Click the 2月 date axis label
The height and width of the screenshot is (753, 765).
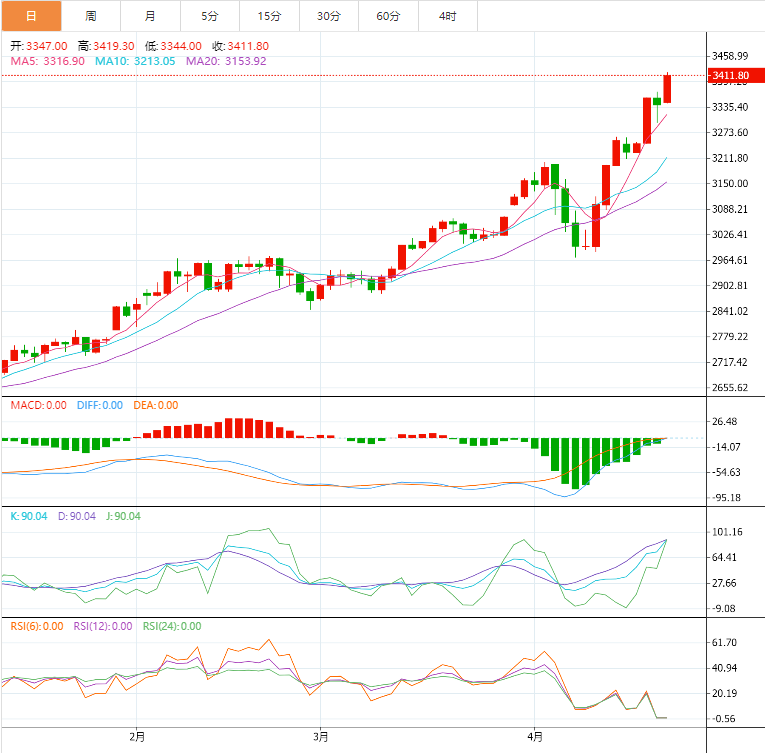(137, 737)
